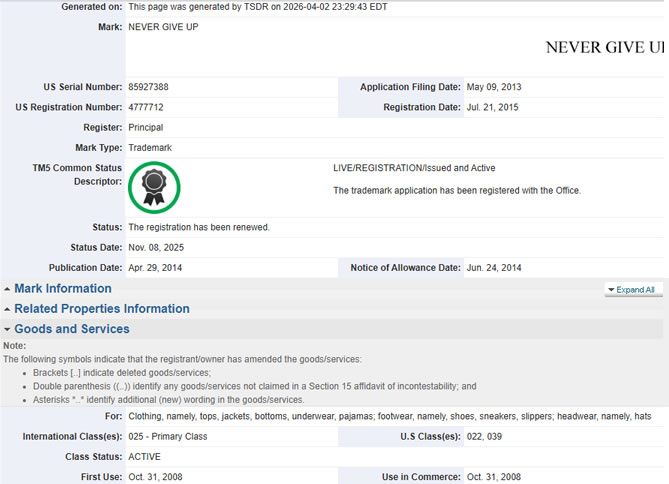669x484 pixels.
Task: Click the clothing goods description text
Action: point(390,415)
